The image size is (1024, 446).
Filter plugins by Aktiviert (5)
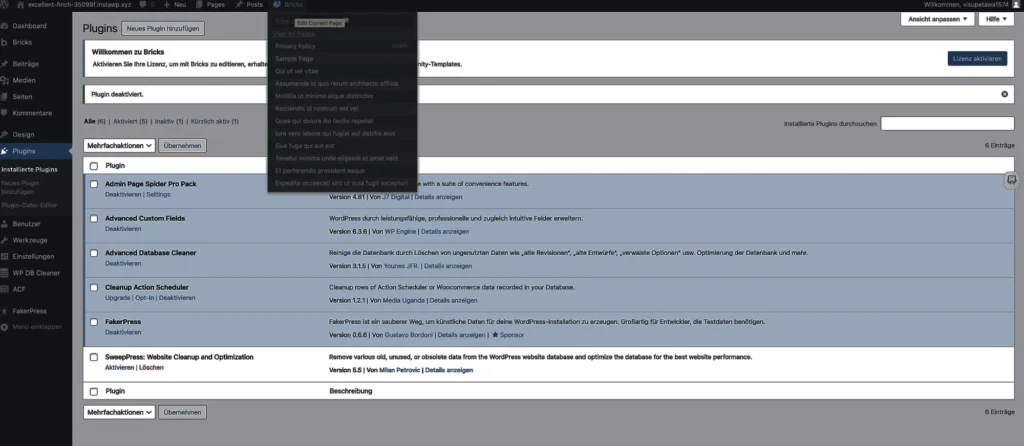point(130,121)
